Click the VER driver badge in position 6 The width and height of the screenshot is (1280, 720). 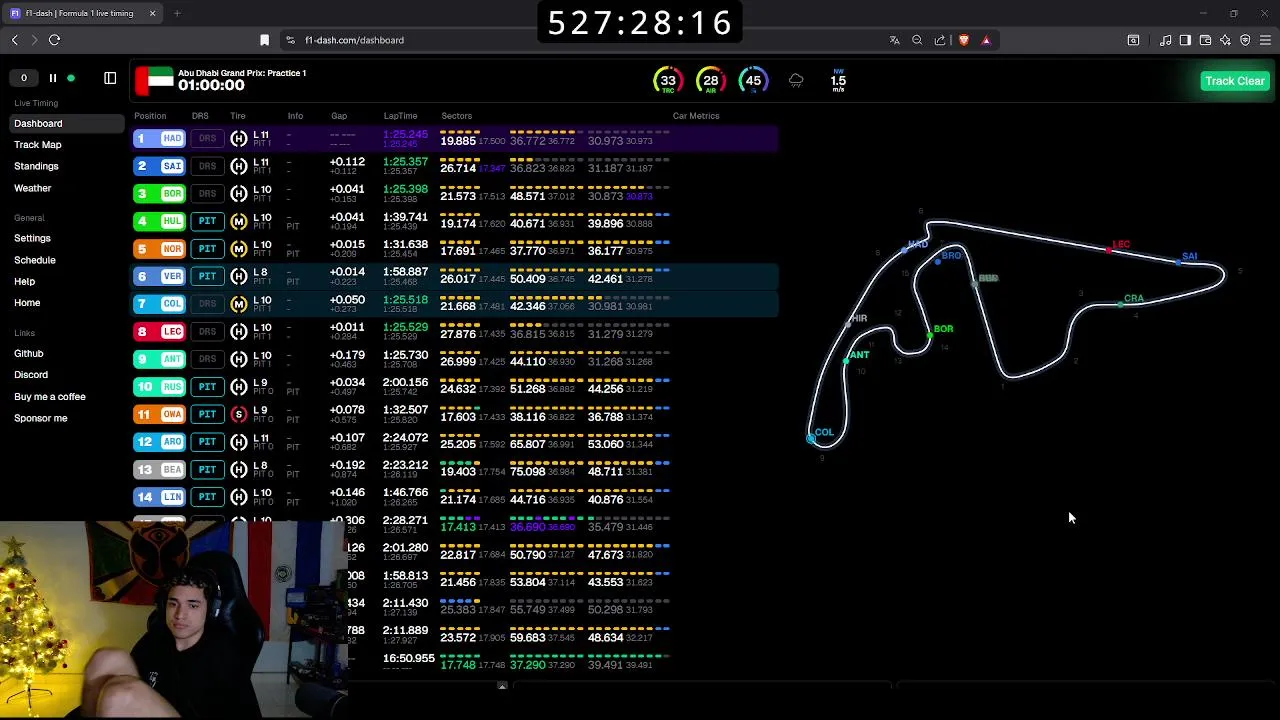pos(160,276)
